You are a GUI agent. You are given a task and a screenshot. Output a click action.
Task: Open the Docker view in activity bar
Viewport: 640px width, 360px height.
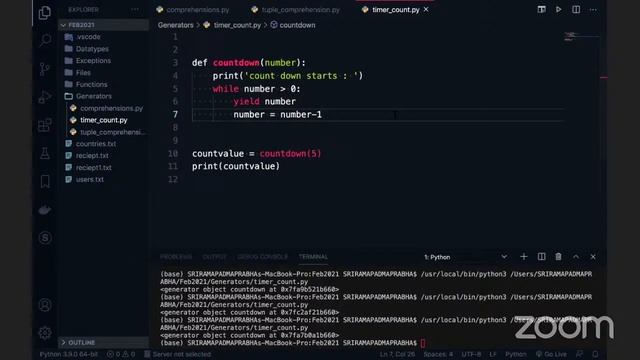(45, 210)
